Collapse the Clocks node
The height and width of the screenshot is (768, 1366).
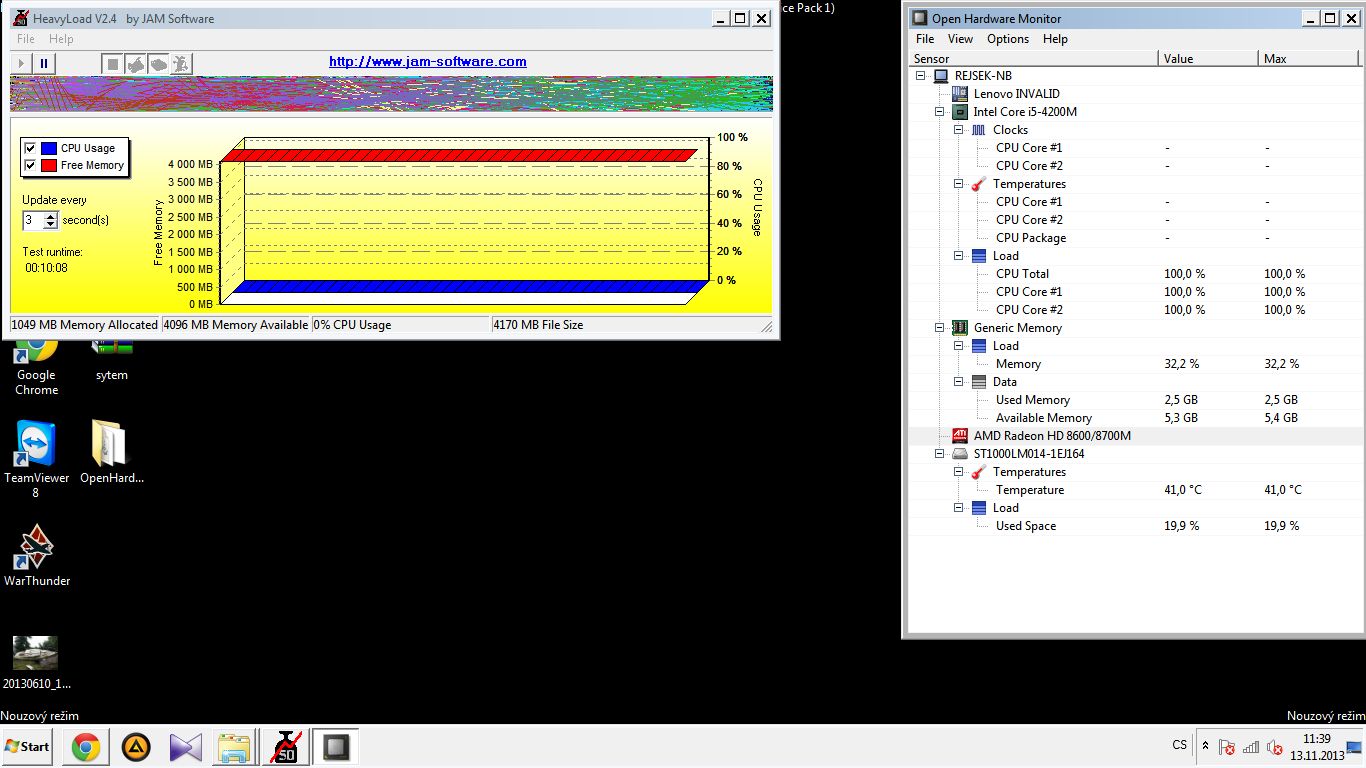click(x=959, y=130)
